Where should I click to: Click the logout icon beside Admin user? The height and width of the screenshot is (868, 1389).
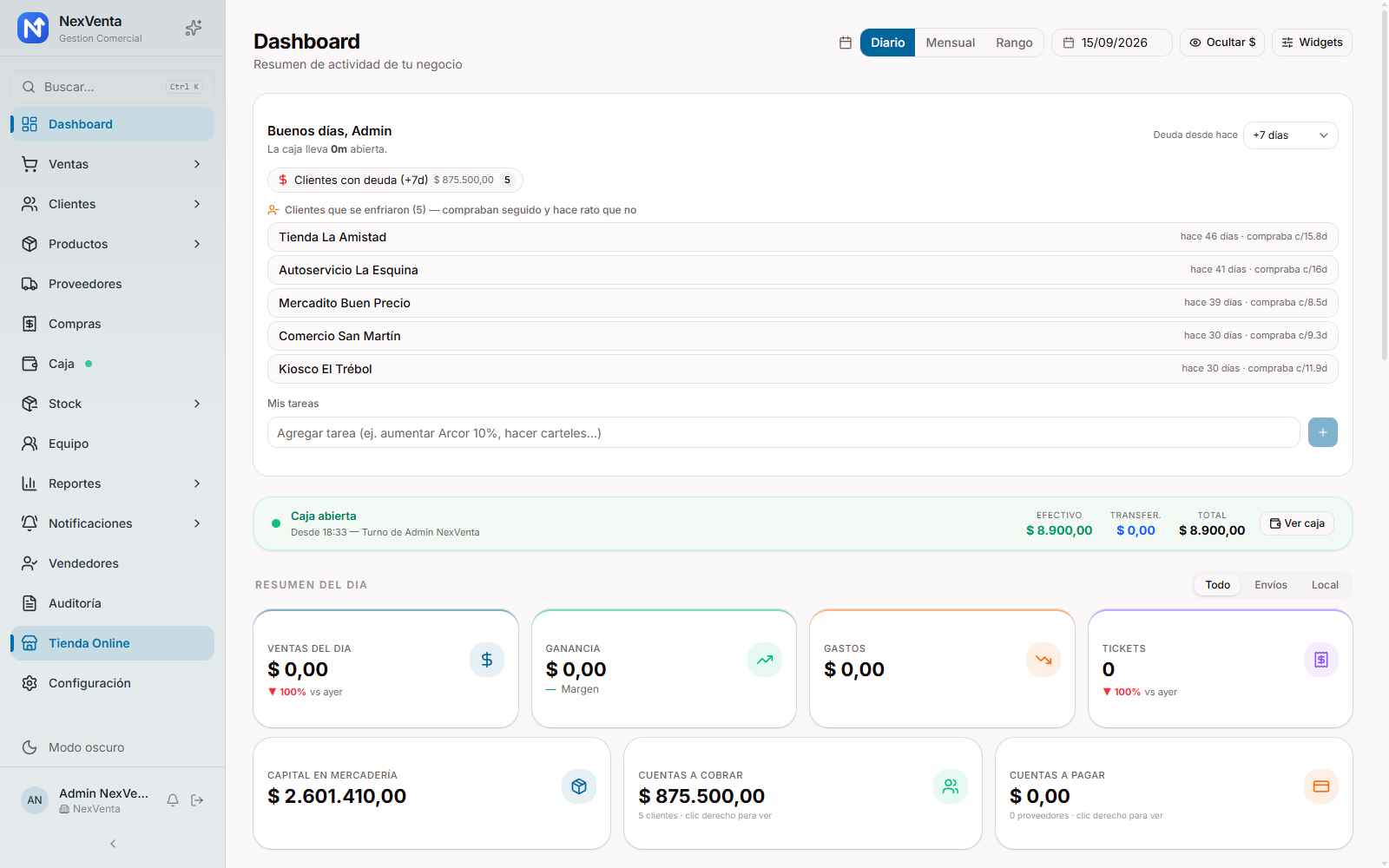(x=197, y=800)
